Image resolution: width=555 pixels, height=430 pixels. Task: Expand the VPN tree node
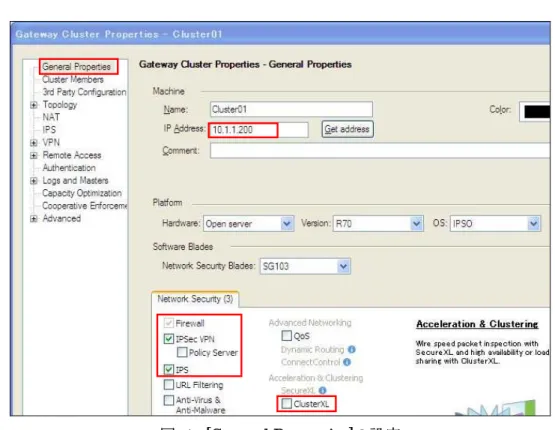coord(34,143)
